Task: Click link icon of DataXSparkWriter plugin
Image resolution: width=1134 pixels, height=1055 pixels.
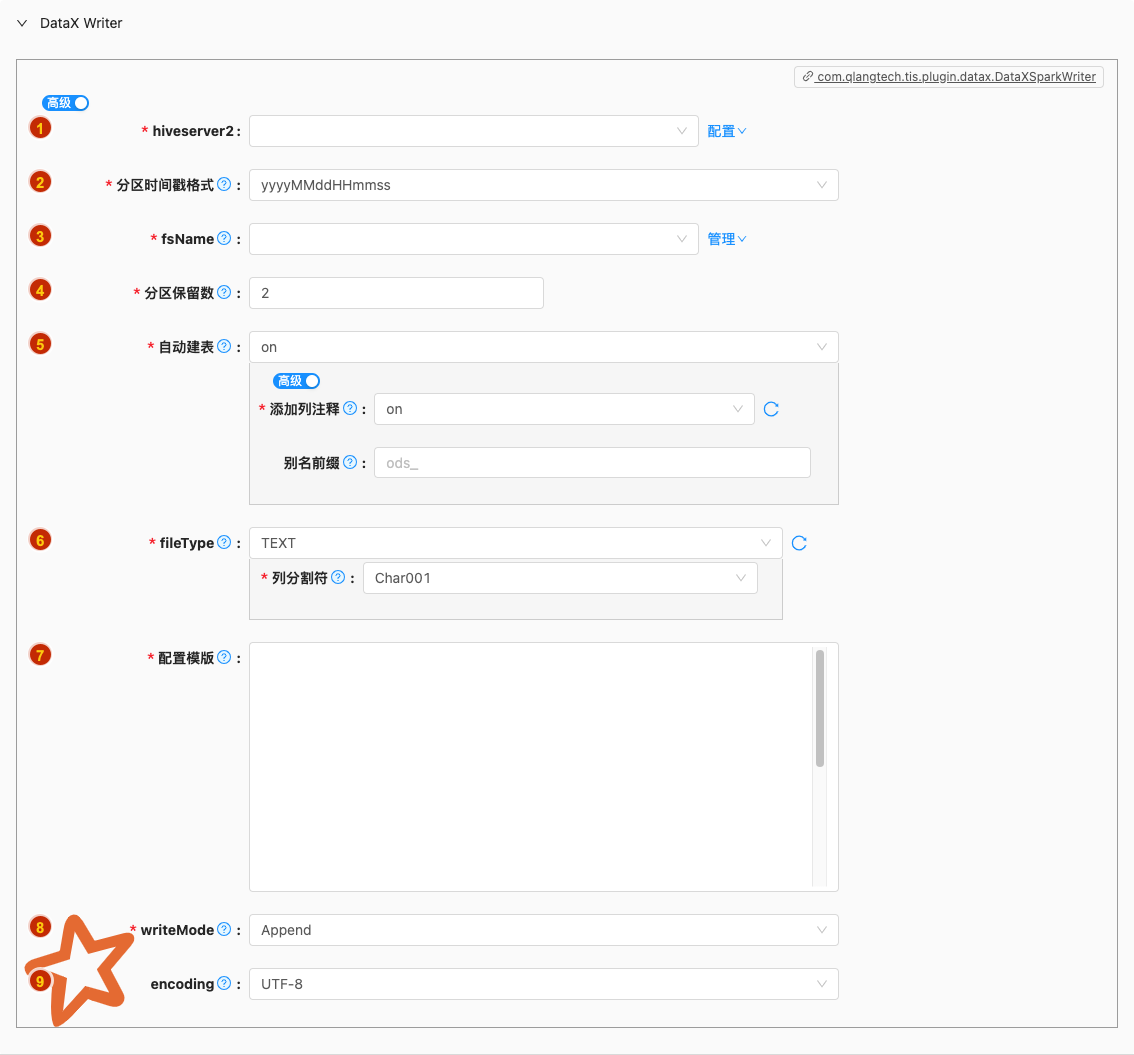Action: click(x=808, y=77)
